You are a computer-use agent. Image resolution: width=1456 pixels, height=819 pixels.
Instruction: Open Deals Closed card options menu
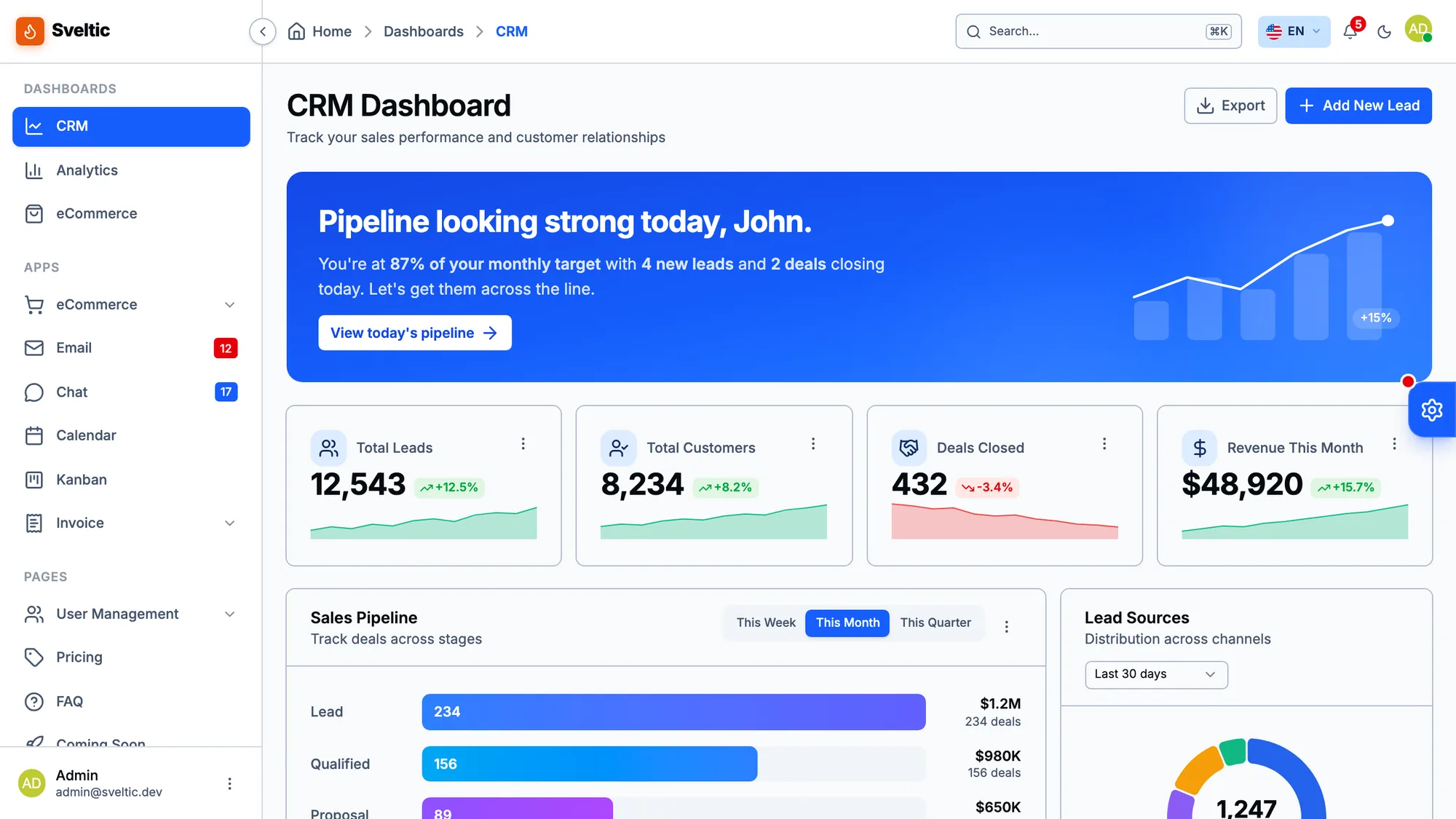coord(1104,444)
